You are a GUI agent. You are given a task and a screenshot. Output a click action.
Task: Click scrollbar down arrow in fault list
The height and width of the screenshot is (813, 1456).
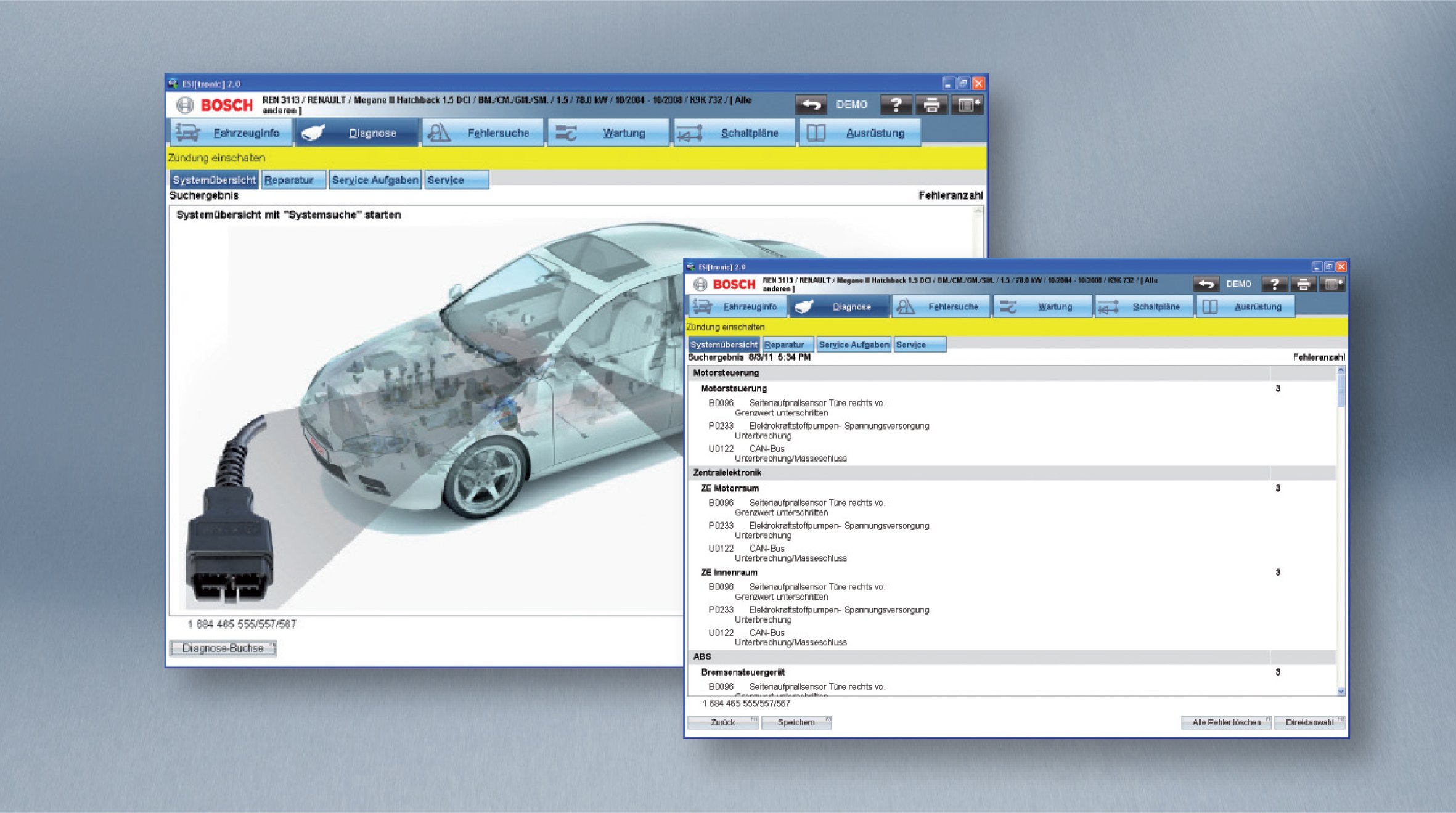point(1340,692)
